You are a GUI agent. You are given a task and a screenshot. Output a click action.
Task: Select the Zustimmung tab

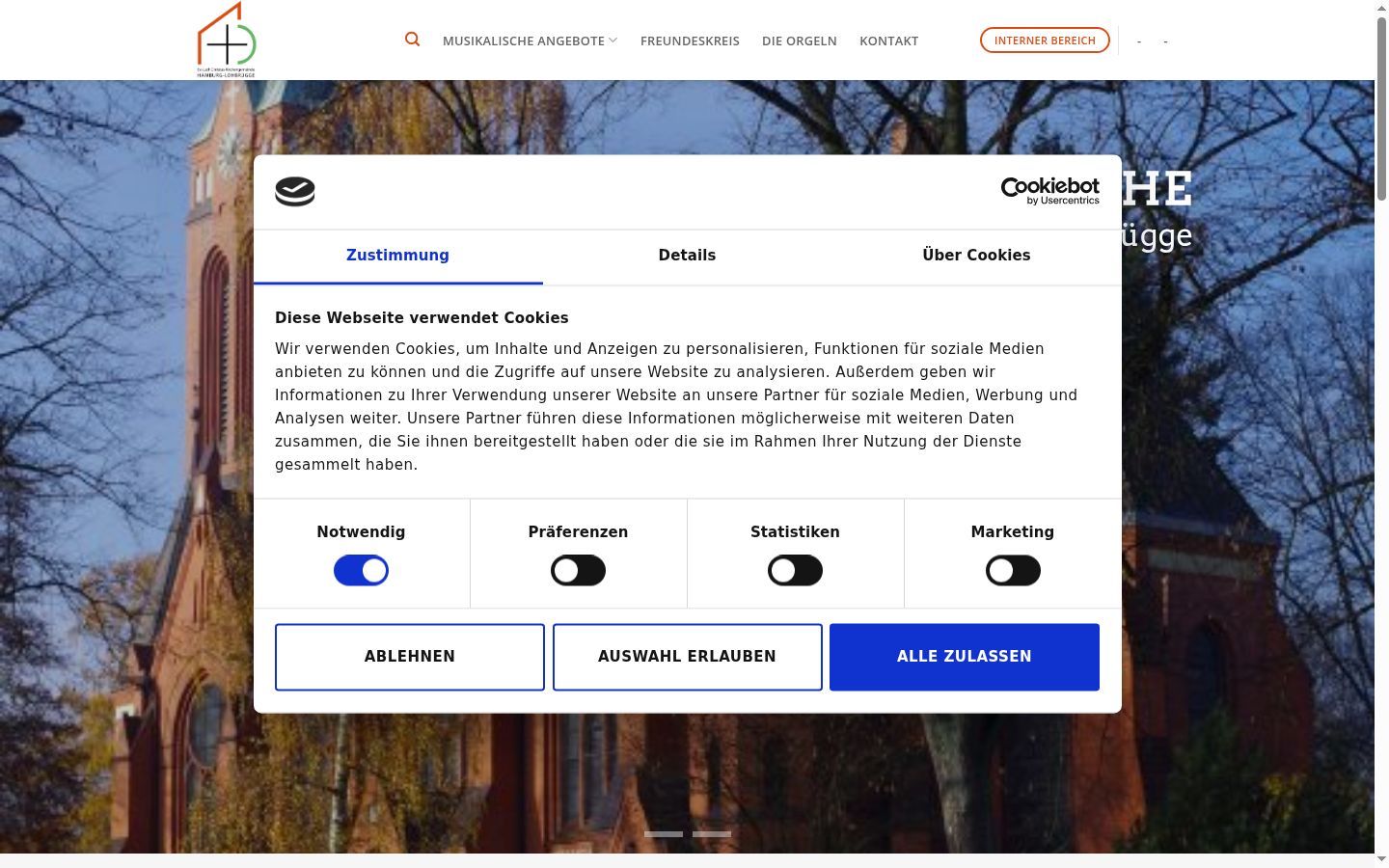point(397,256)
